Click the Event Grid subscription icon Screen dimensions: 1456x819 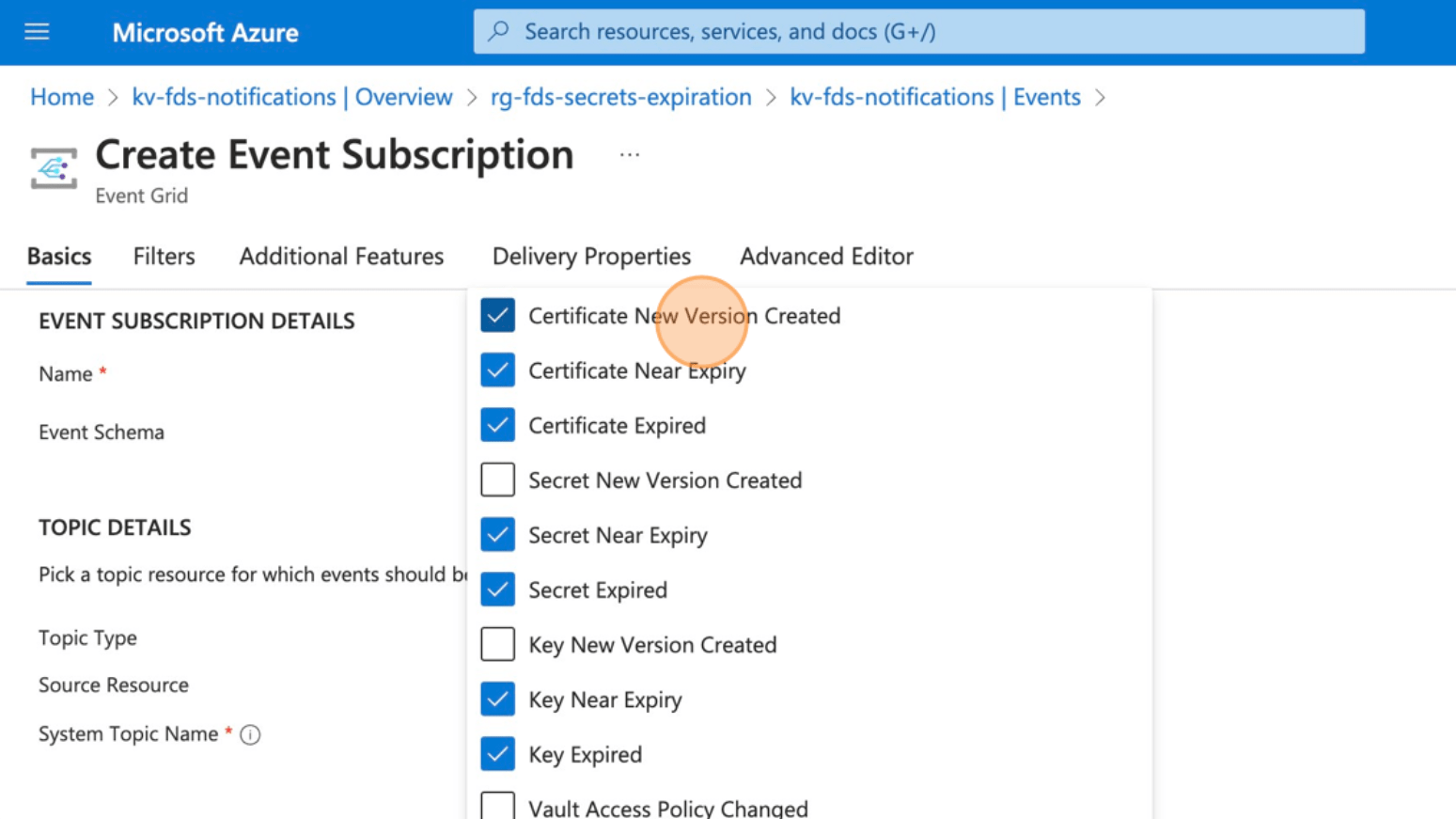pyautogui.click(x=54, y=168)
